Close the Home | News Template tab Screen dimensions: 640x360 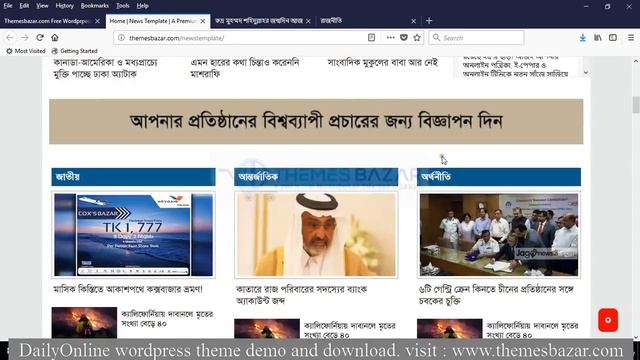pos(203,21)
